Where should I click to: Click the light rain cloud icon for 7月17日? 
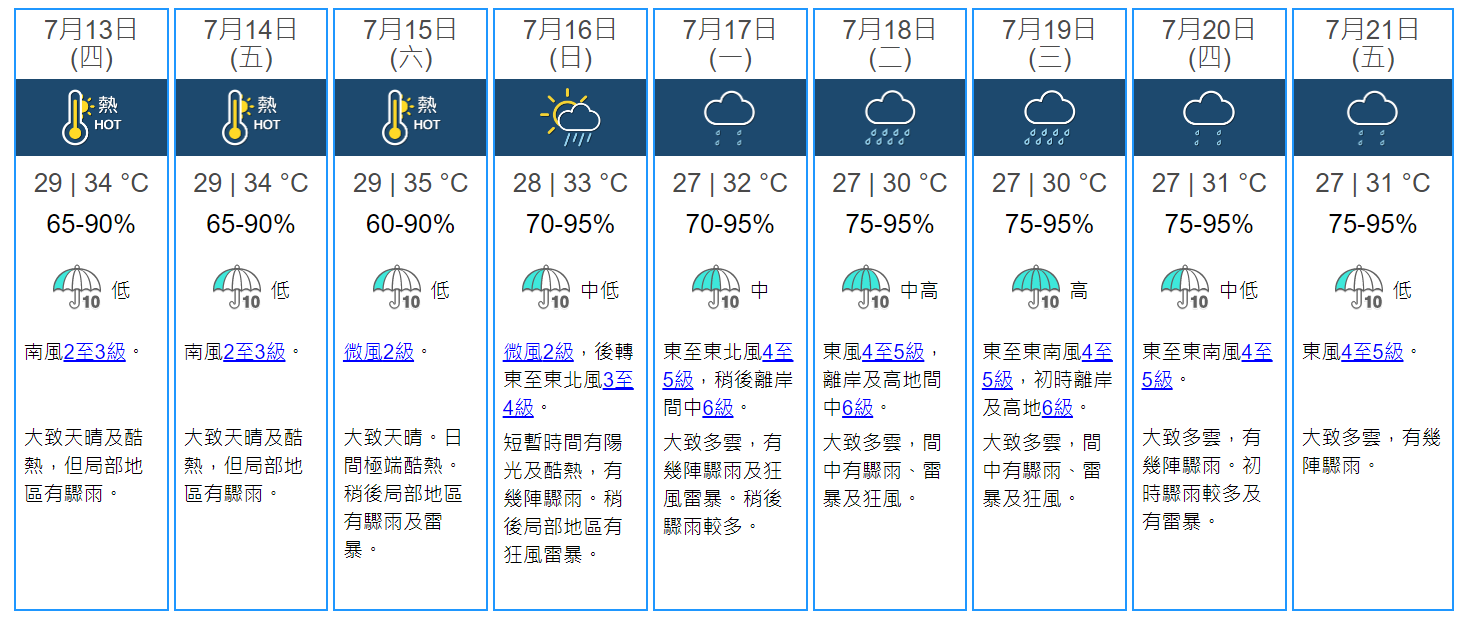click(729, 118)
